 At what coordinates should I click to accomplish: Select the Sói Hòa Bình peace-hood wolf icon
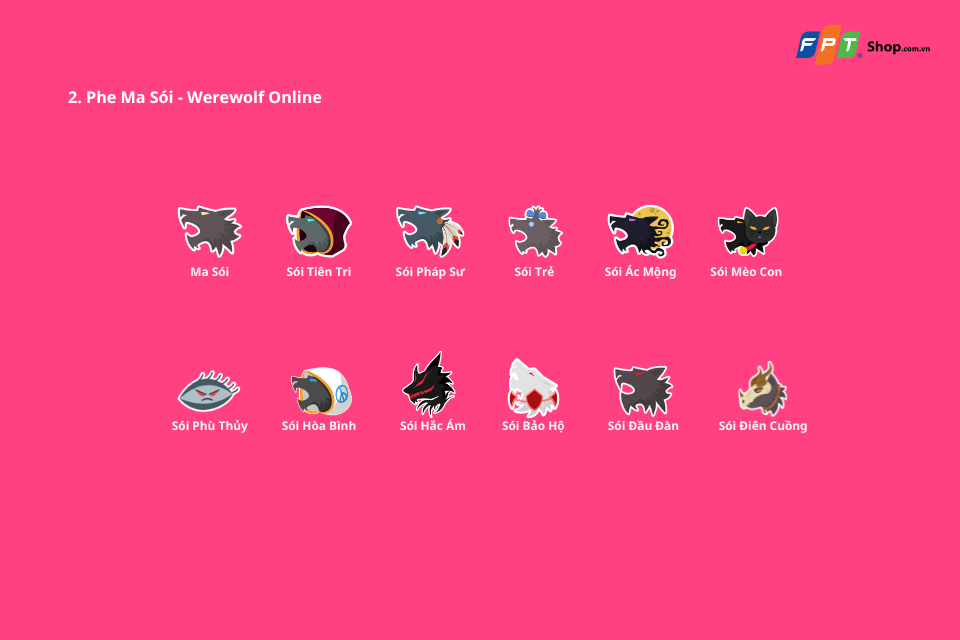click(x=321, y=391)
